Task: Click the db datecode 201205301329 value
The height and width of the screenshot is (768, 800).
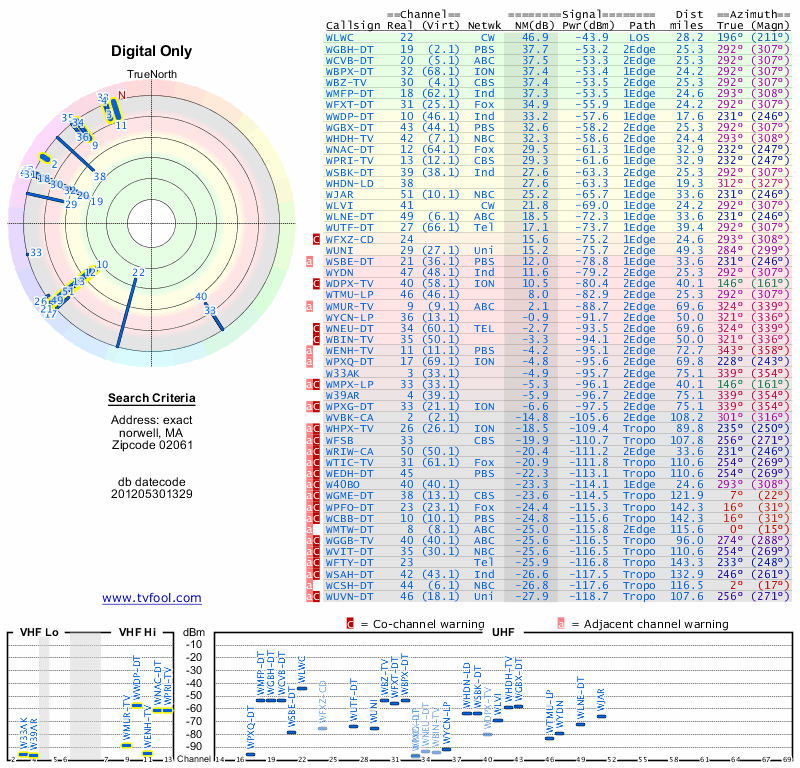Action: 152,494
